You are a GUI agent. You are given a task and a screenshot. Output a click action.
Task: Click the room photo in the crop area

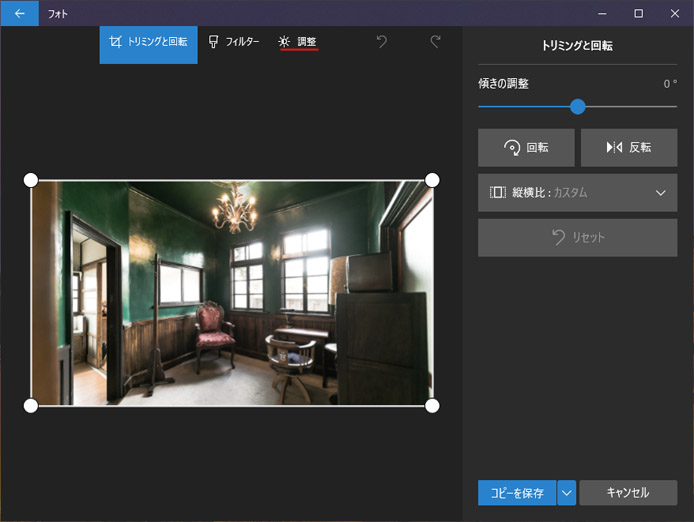[231, 293]
